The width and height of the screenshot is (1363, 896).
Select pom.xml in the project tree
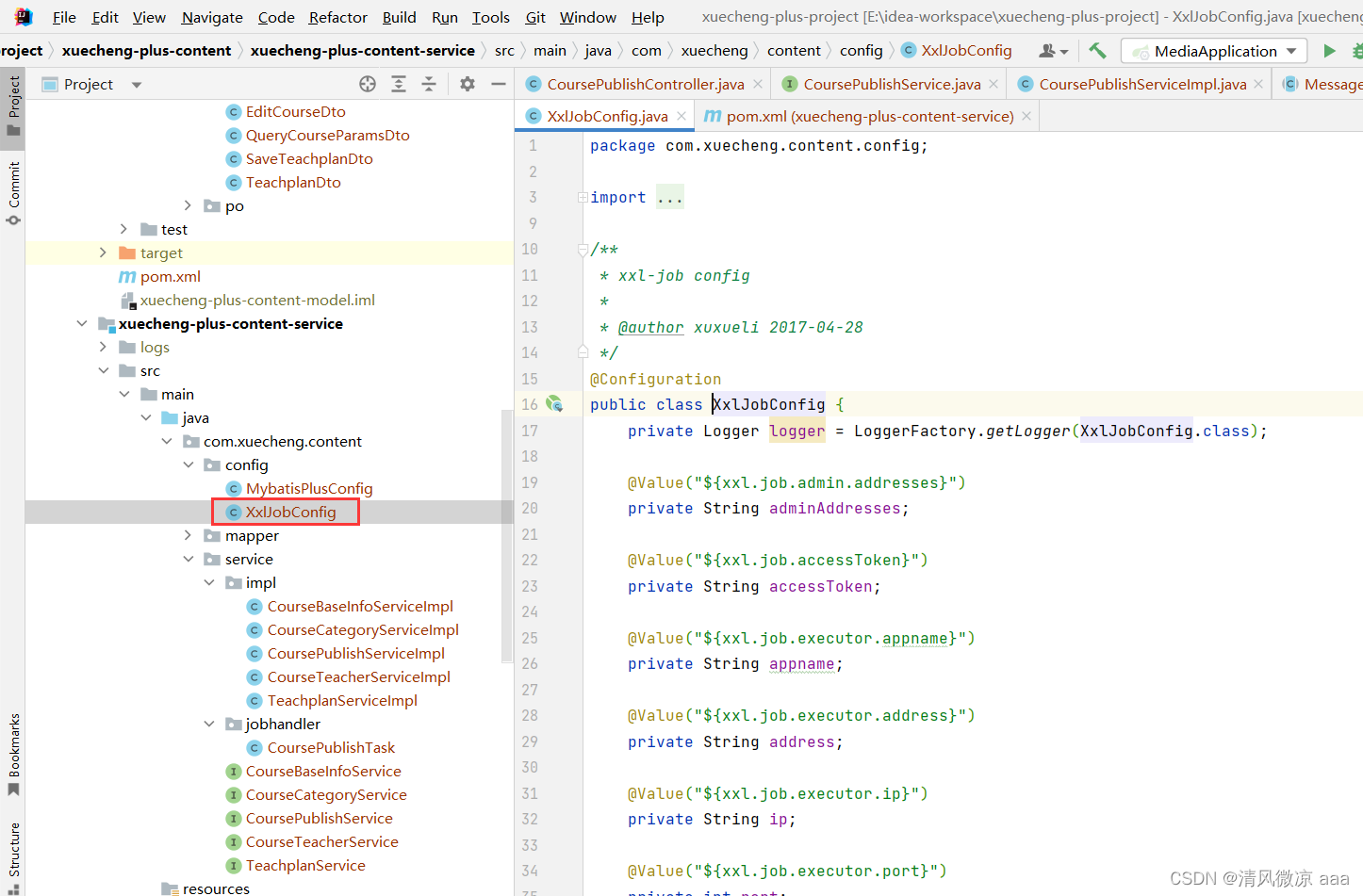point(170,276)
